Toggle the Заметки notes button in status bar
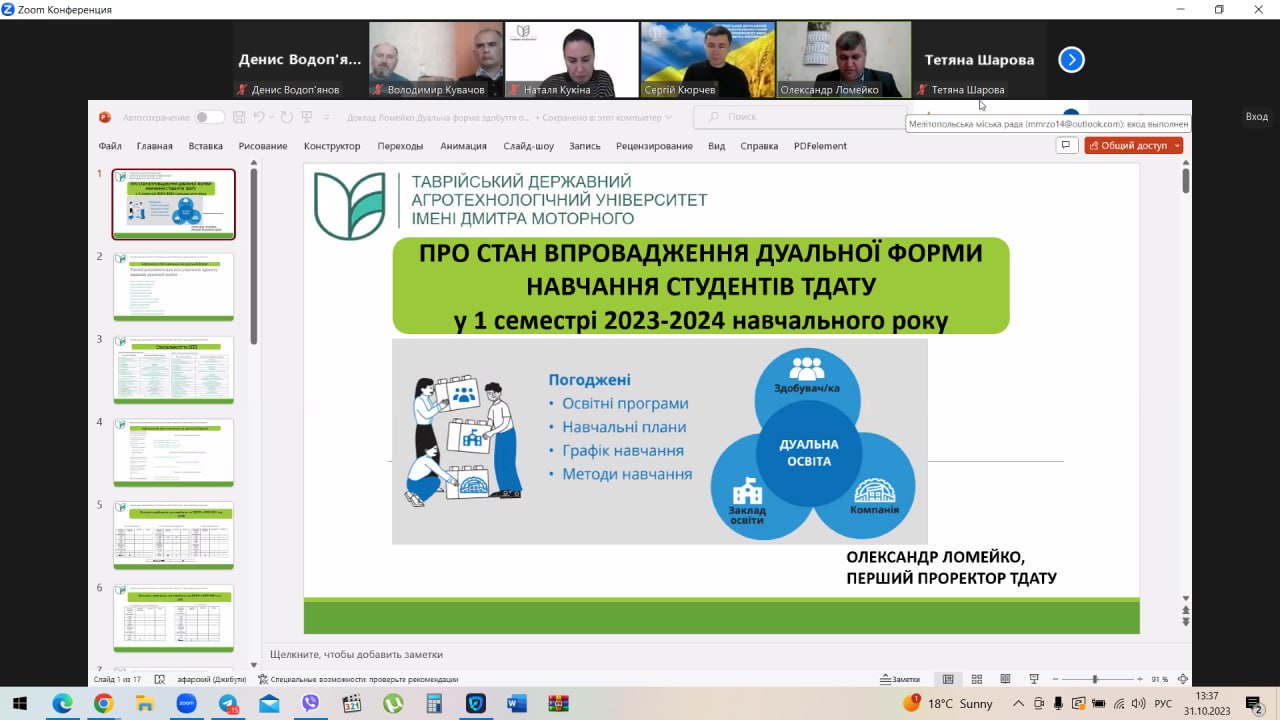This screenshot has height=720, width=1280. coord(900,679)
